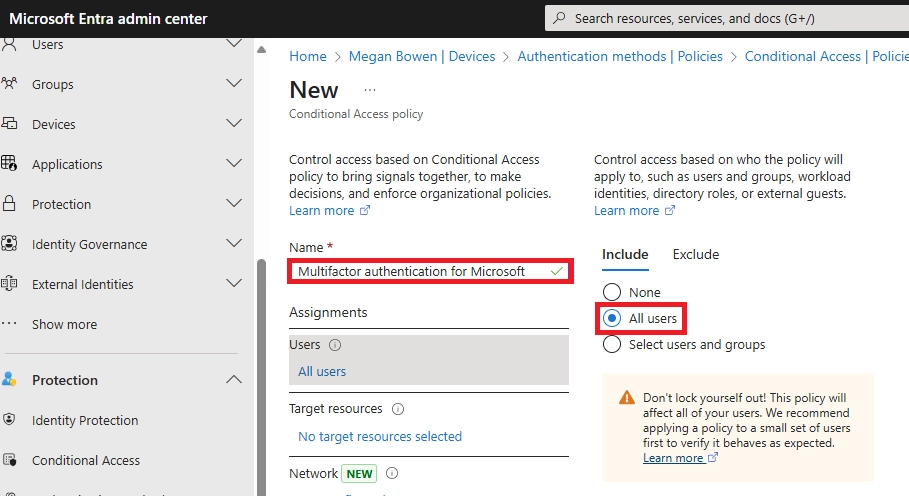Click the Conditional Access sidebar icon
The height and width of the screenshot is (496, 909).
pos(9,459)
